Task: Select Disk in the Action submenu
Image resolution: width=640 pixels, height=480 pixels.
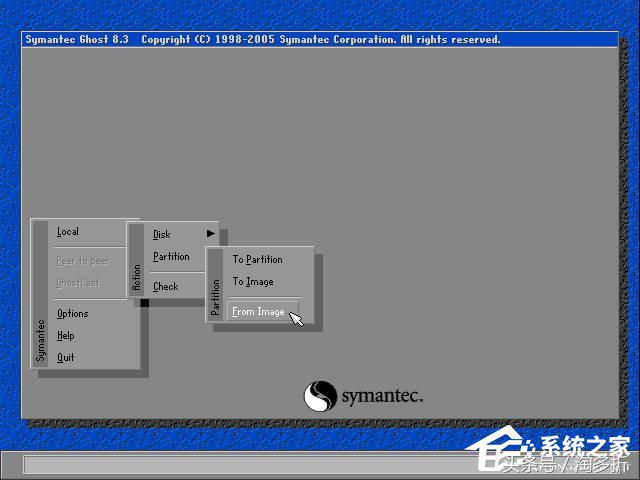Action: 162,235
